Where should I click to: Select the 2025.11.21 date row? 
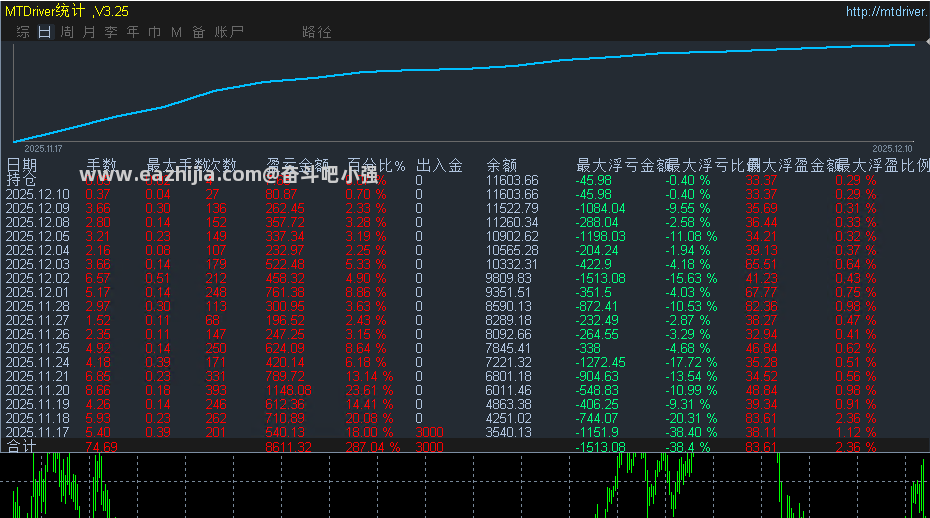click(x=37, y=376)
